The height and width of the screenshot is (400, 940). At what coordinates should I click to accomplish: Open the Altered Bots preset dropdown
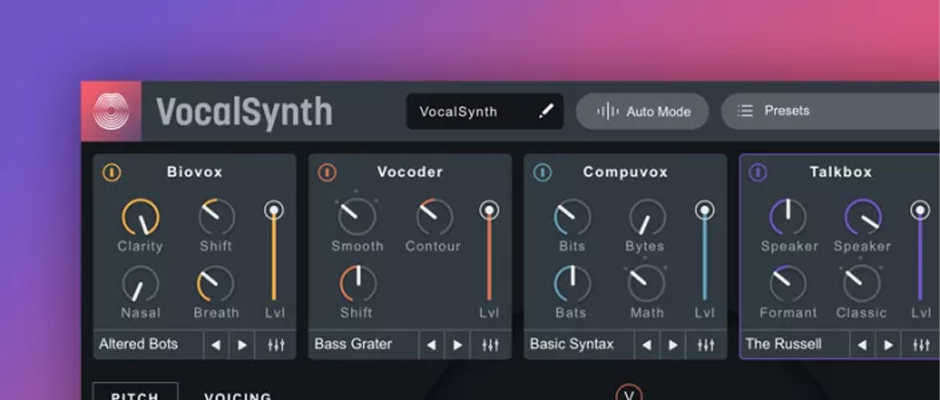pyautogui.click(x=148, y=345)
